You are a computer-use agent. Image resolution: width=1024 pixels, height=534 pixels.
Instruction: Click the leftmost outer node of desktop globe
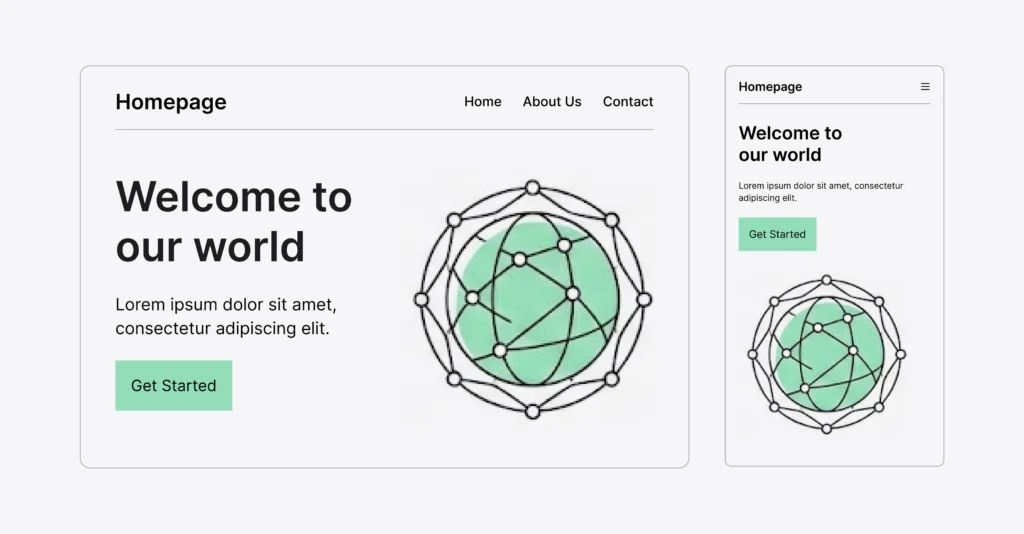point(421,299)
